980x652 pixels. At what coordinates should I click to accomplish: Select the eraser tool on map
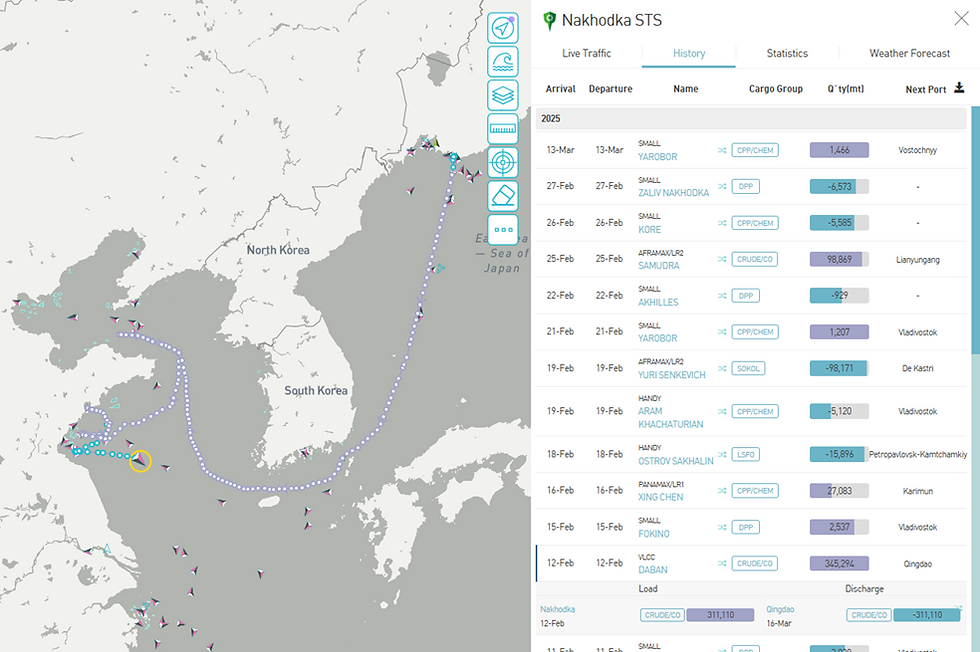(503, 196)
